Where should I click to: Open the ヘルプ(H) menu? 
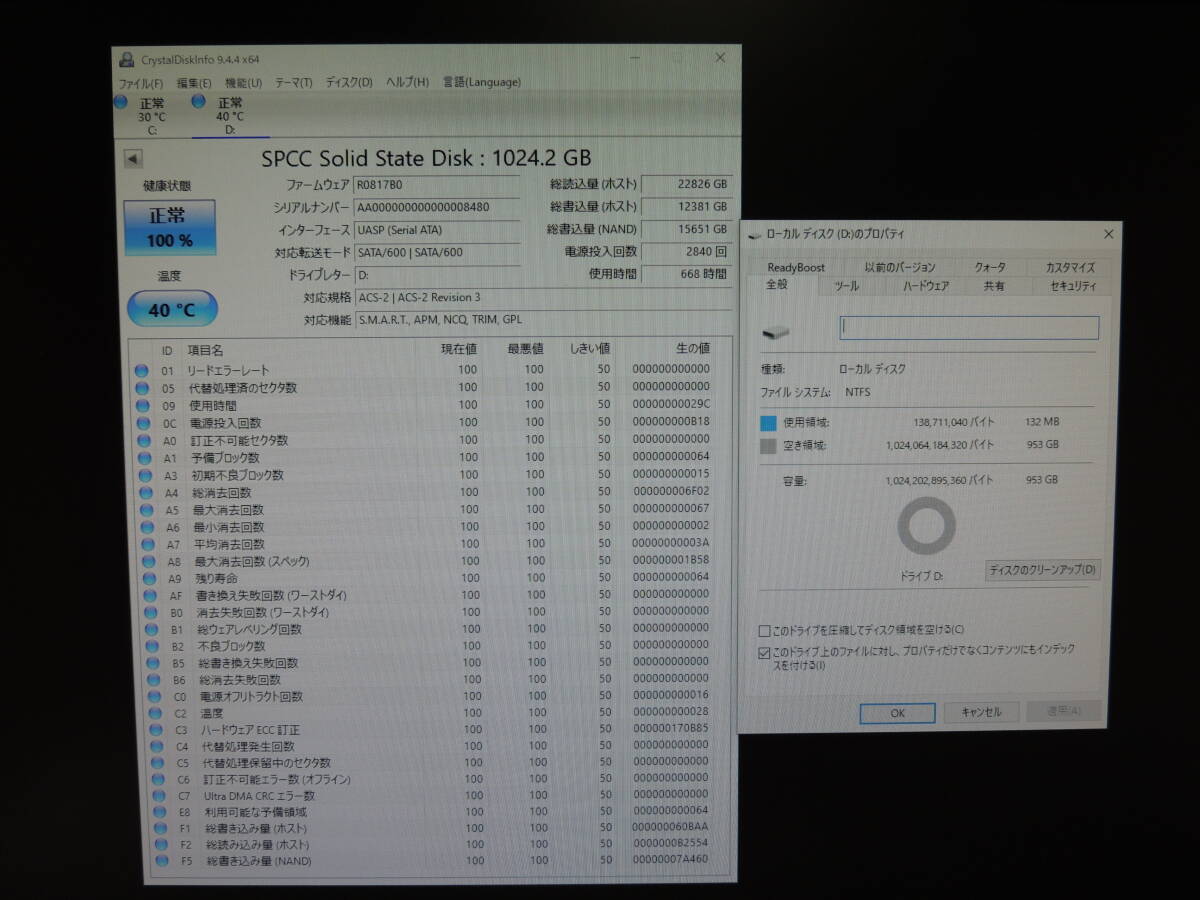(x=407, y=82)
